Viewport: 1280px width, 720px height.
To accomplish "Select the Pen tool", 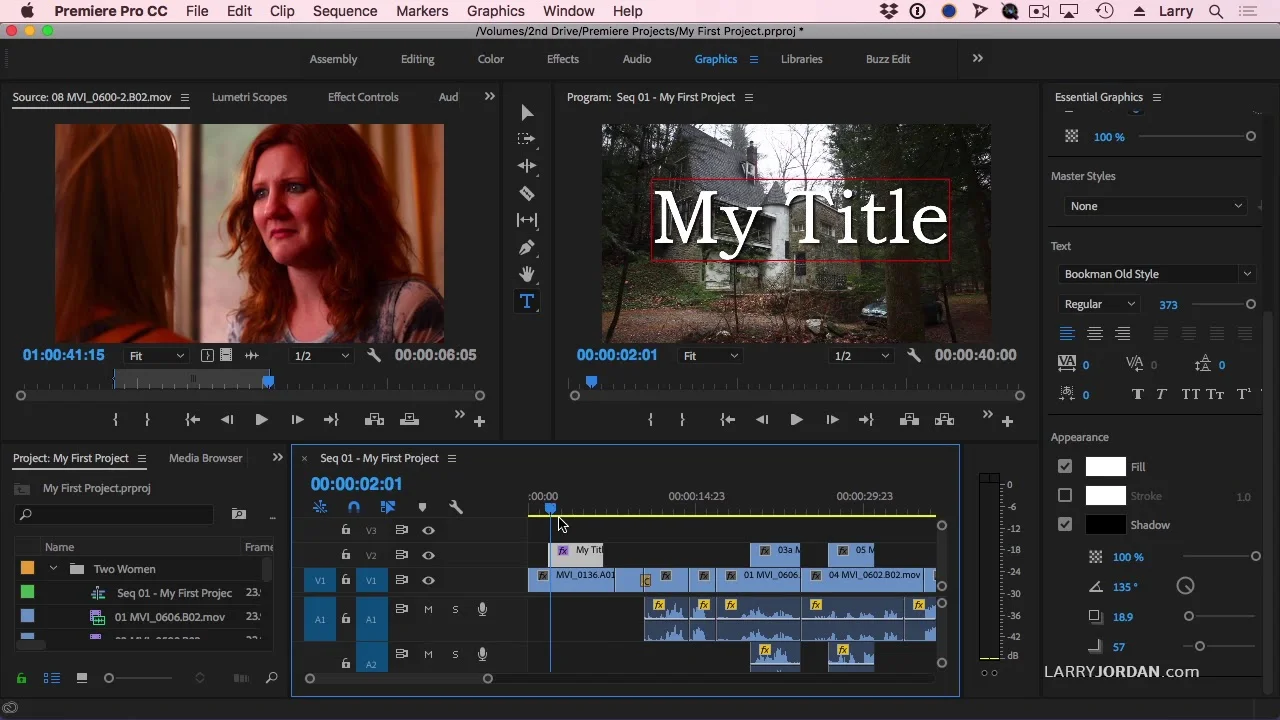I will [x=527, y=247].
